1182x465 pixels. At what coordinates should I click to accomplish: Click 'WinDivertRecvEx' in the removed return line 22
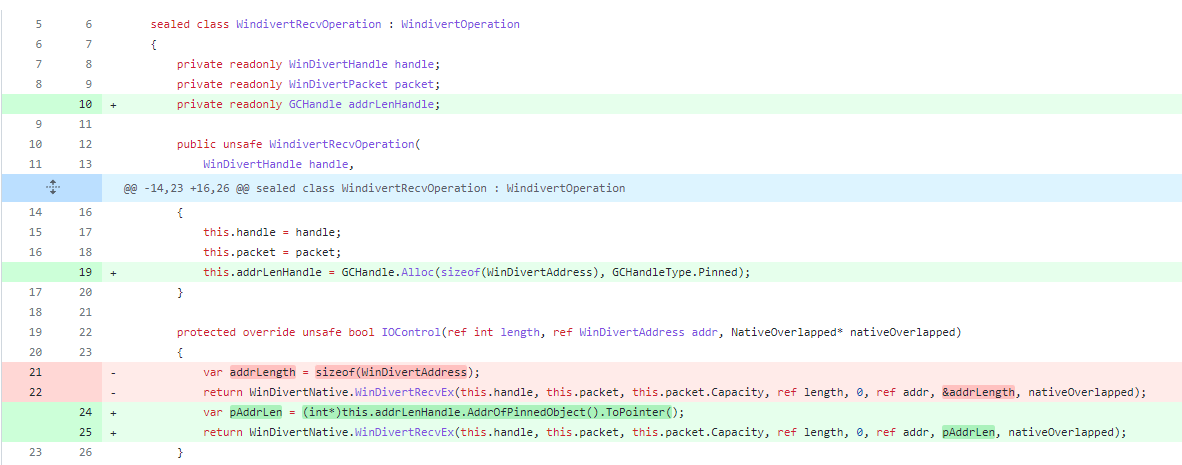[x=405, y=392]
